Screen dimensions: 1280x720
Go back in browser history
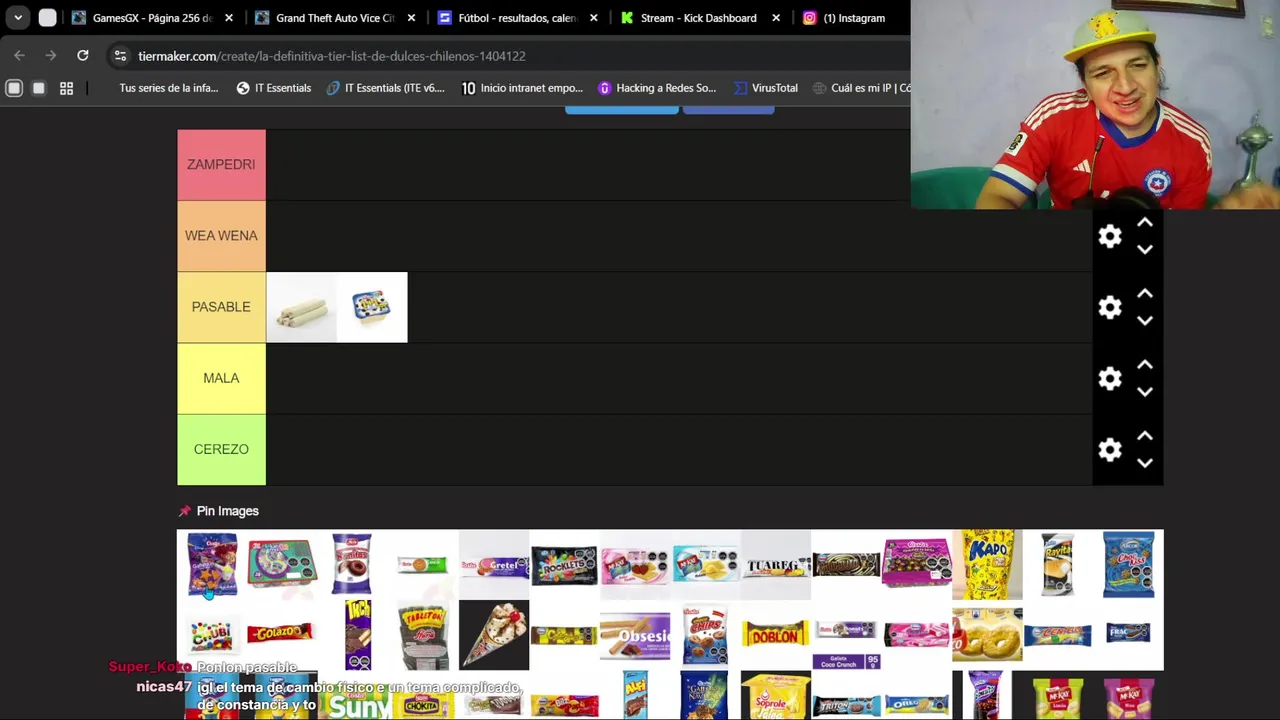(x=19, y=56)
